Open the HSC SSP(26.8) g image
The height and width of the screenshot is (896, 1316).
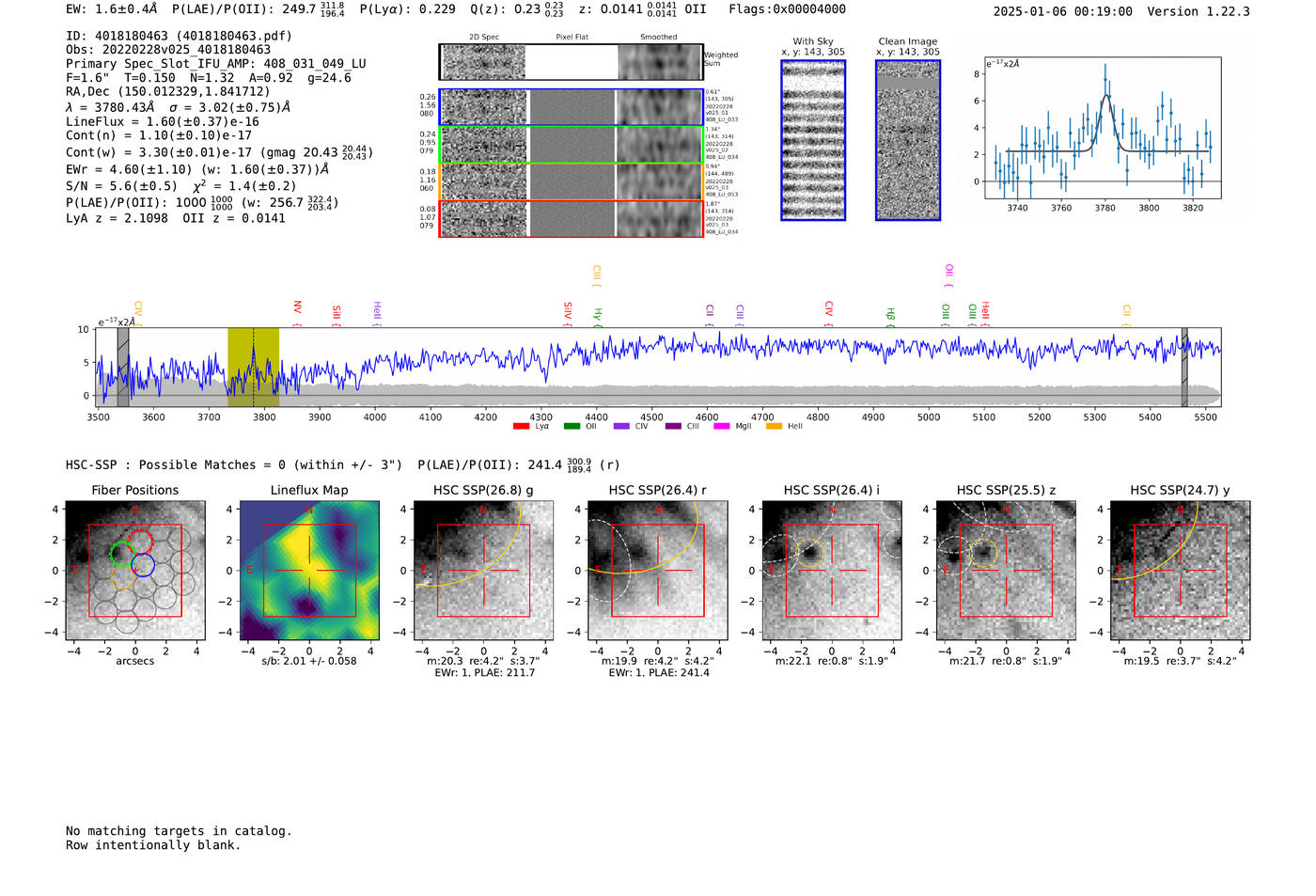pyautogui.click(x=484, y=571)
